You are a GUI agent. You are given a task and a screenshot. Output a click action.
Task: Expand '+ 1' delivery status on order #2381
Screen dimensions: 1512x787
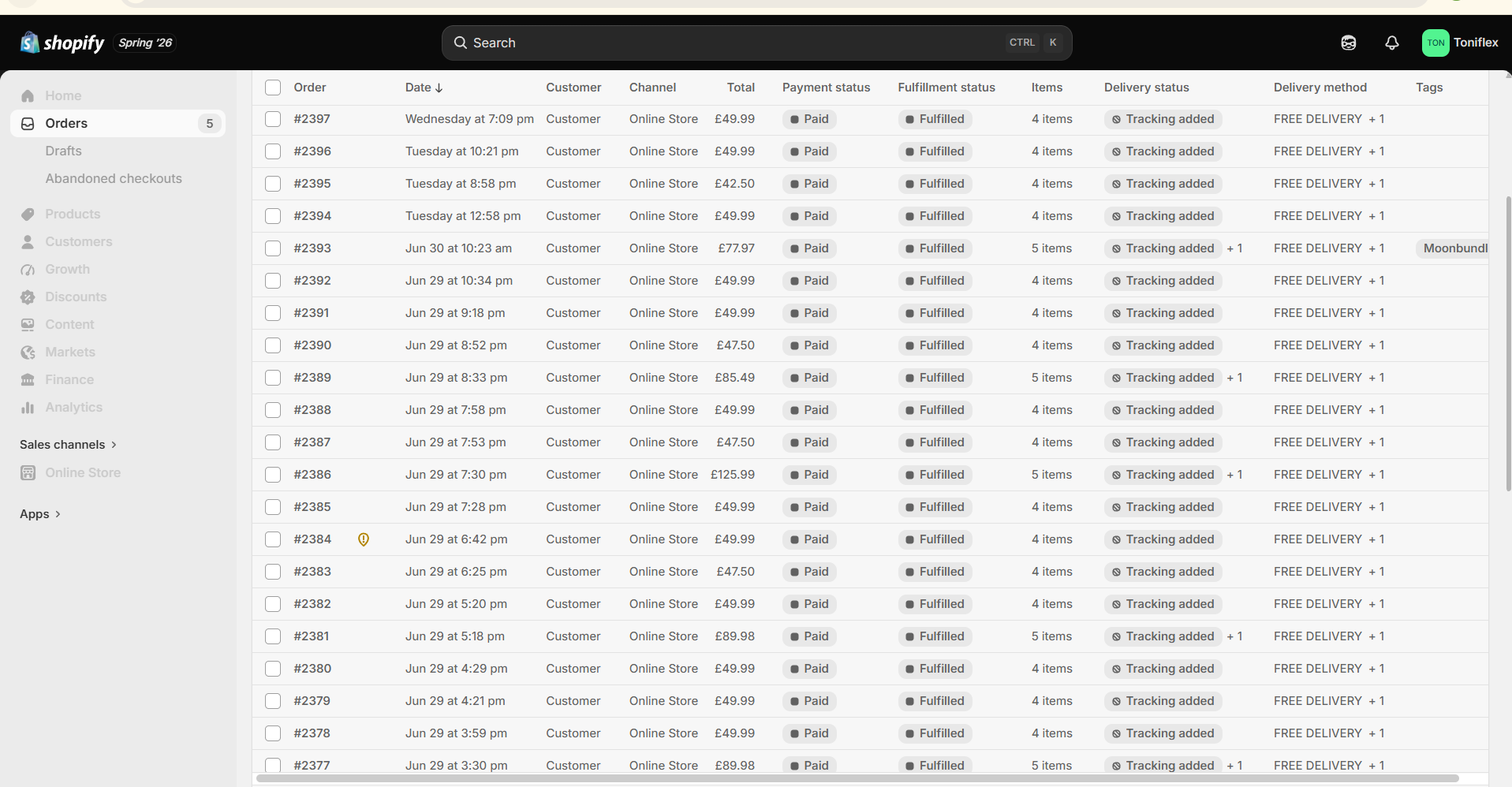[1235, 636]
